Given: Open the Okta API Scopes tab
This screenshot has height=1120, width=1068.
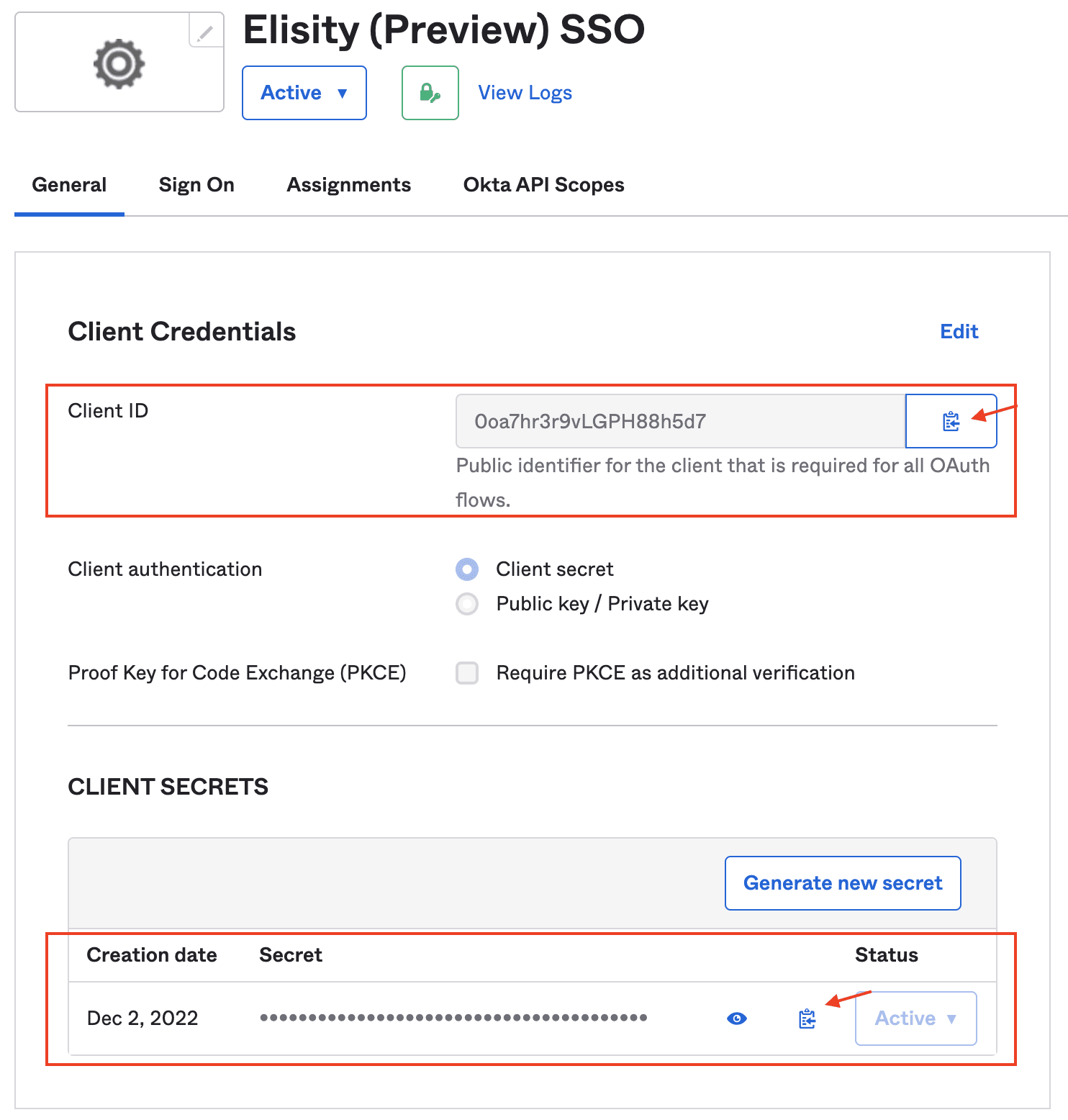Looking at the screenshot, I should [543, 185].
